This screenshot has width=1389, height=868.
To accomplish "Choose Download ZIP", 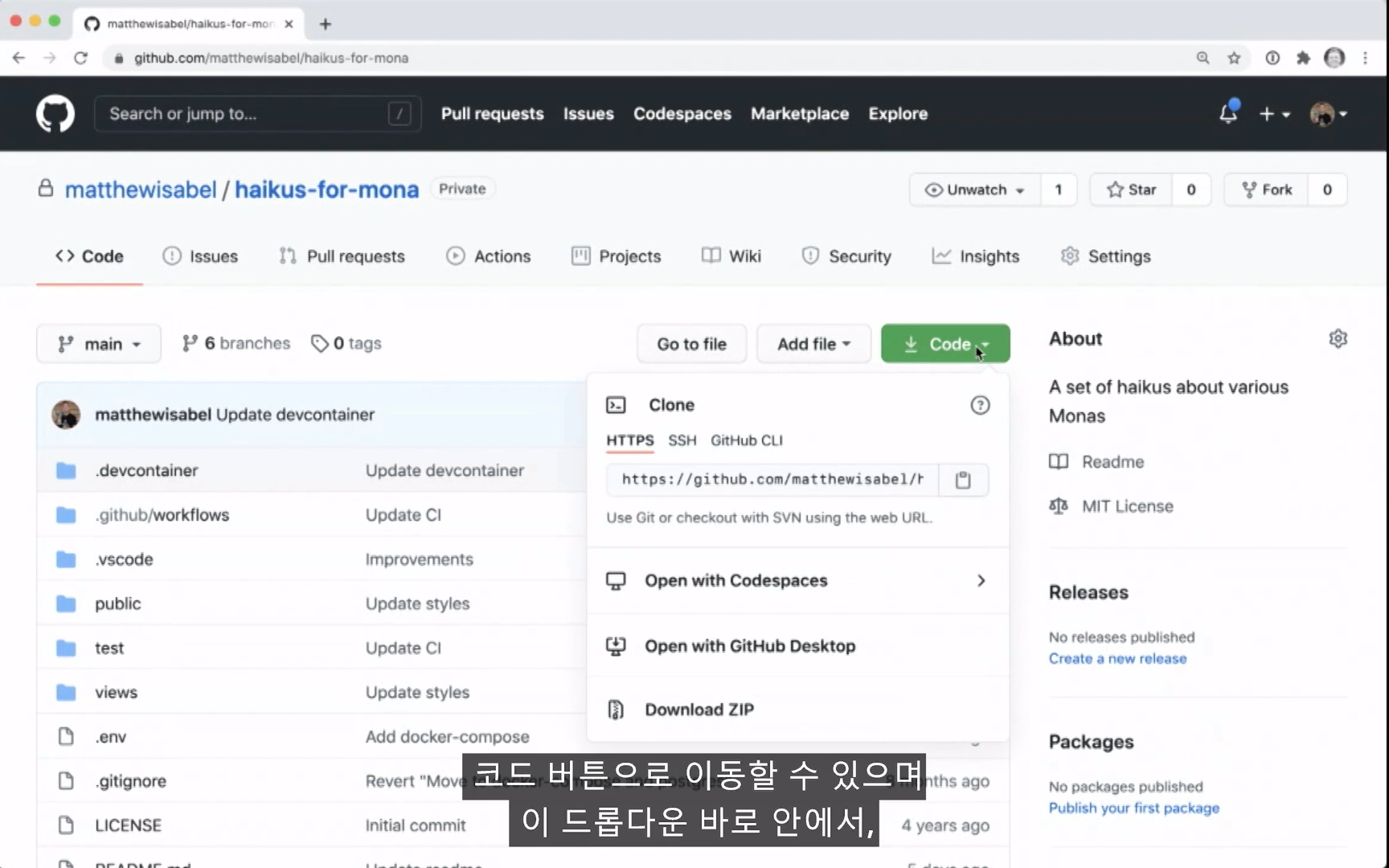I will coord(797,710).
